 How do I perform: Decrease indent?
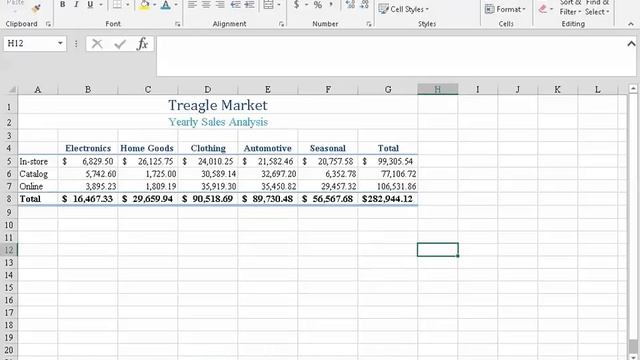(236, 4)
